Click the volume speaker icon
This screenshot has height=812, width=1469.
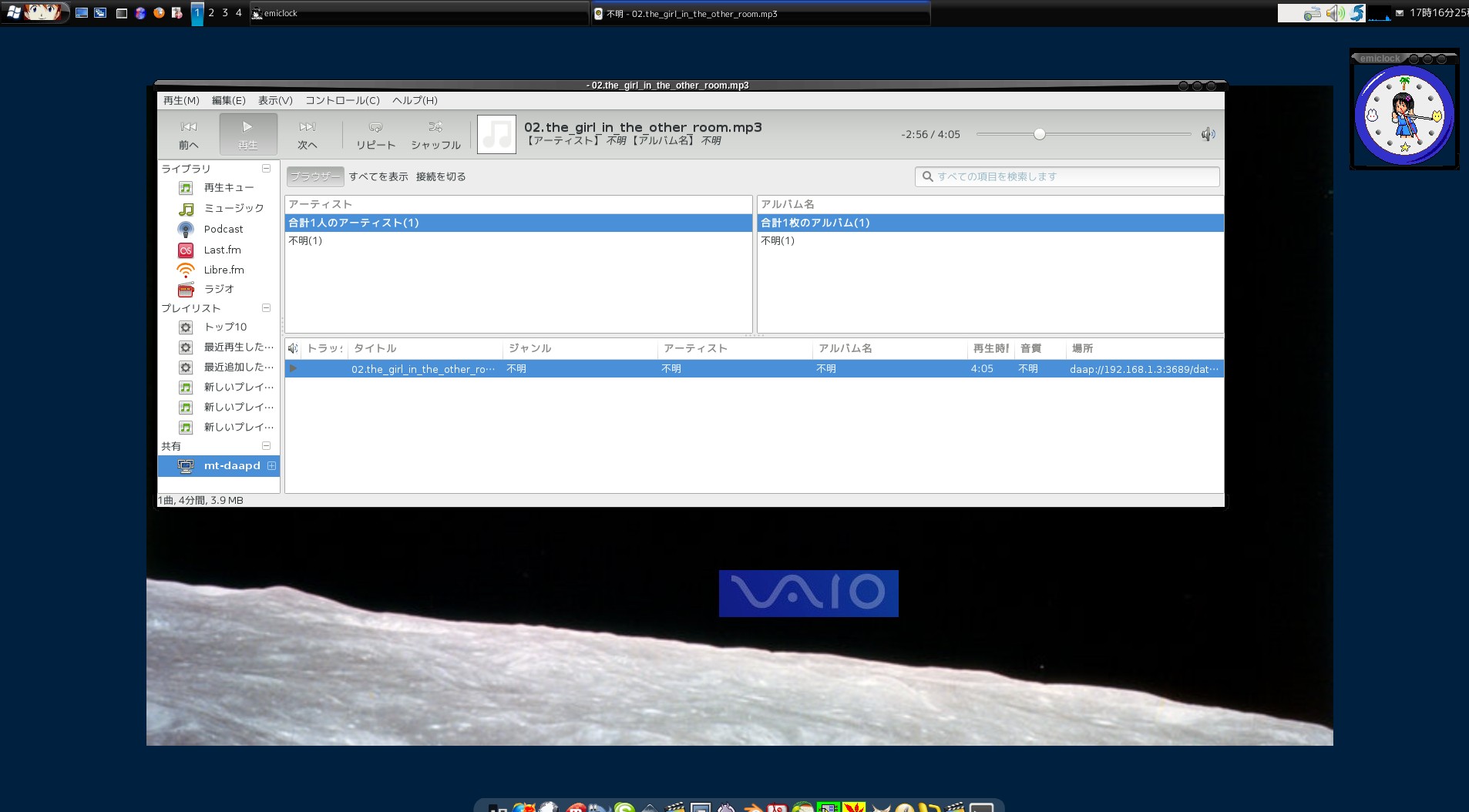click(1208, 134)
